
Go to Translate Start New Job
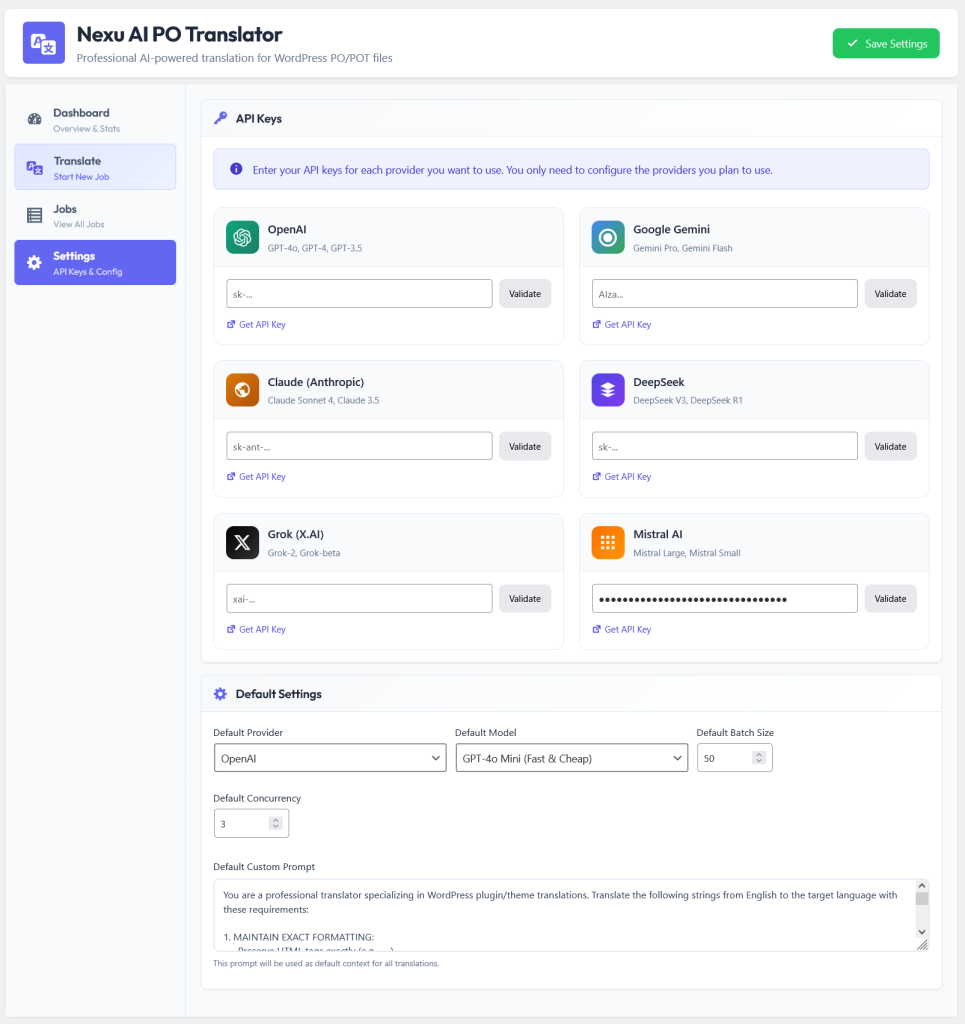[95, 167]
